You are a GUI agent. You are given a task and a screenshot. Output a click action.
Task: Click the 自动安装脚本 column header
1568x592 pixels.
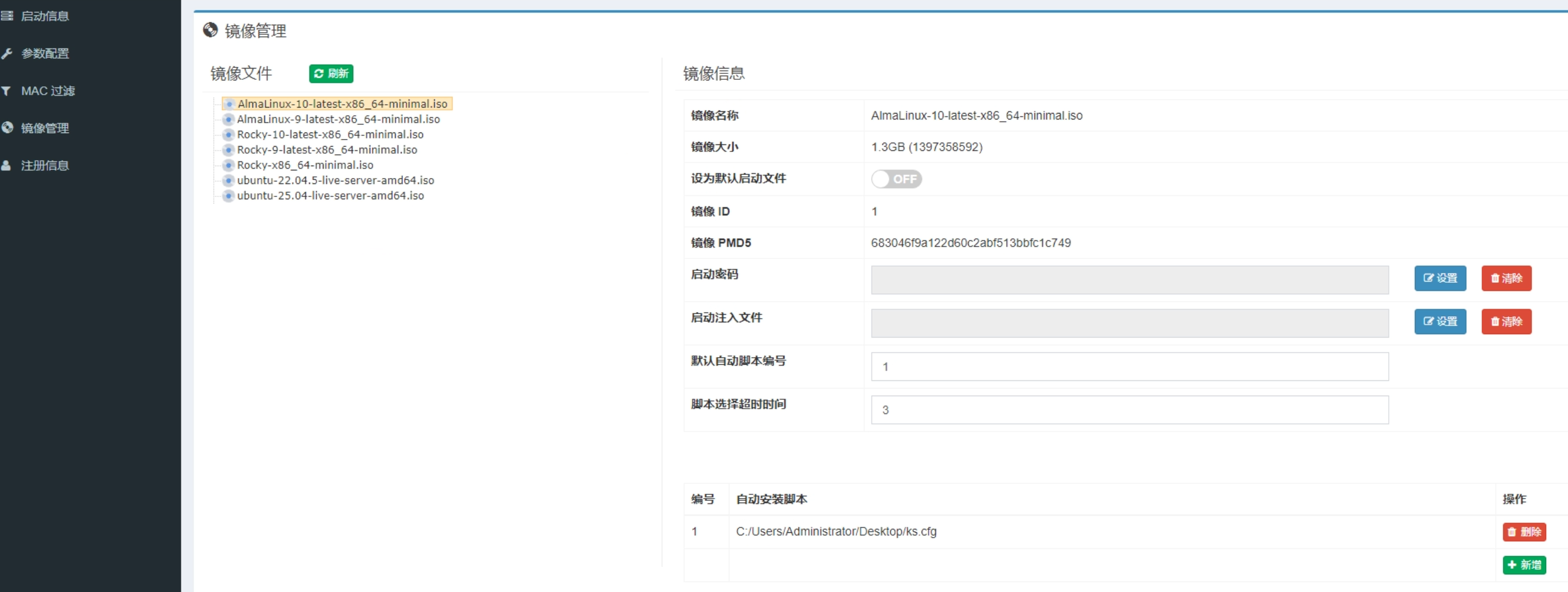coord(772,500)
